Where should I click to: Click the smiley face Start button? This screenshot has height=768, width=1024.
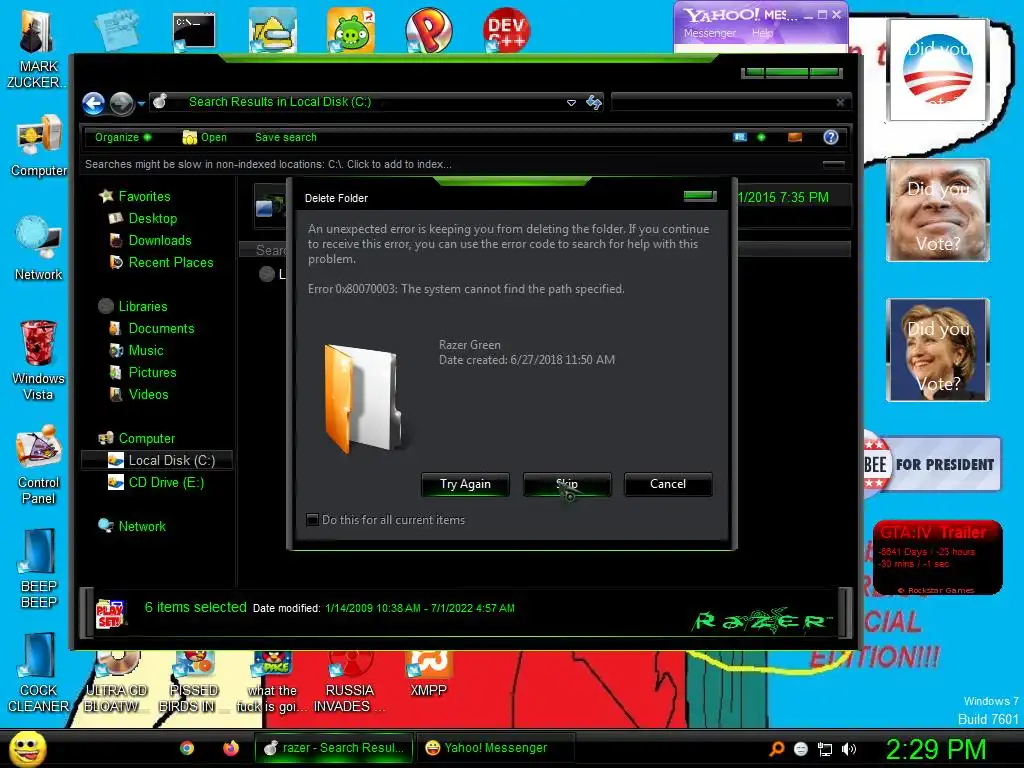tap(28, 748)
